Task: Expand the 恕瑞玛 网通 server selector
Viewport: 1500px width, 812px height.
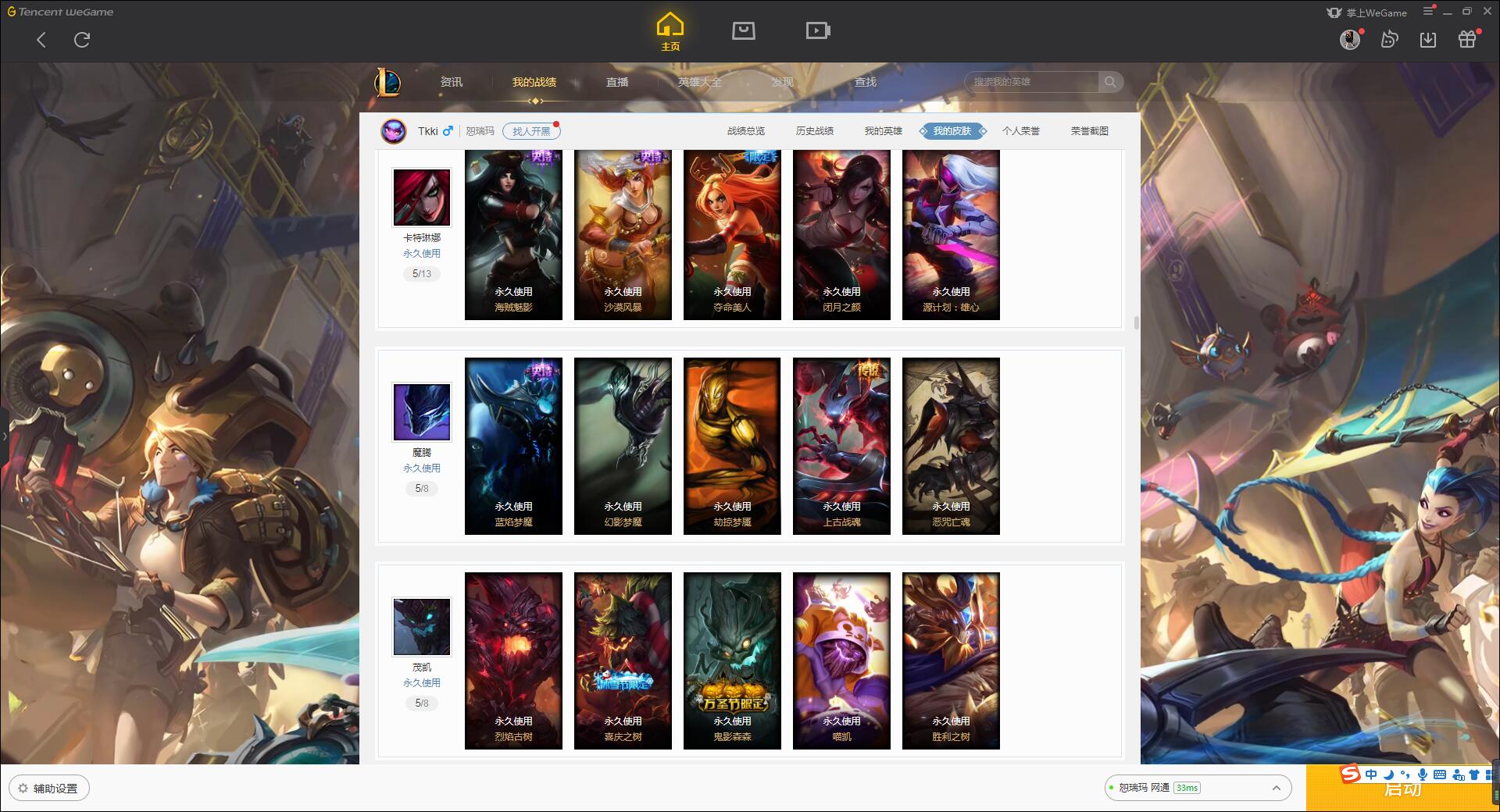Action: 1197,788
